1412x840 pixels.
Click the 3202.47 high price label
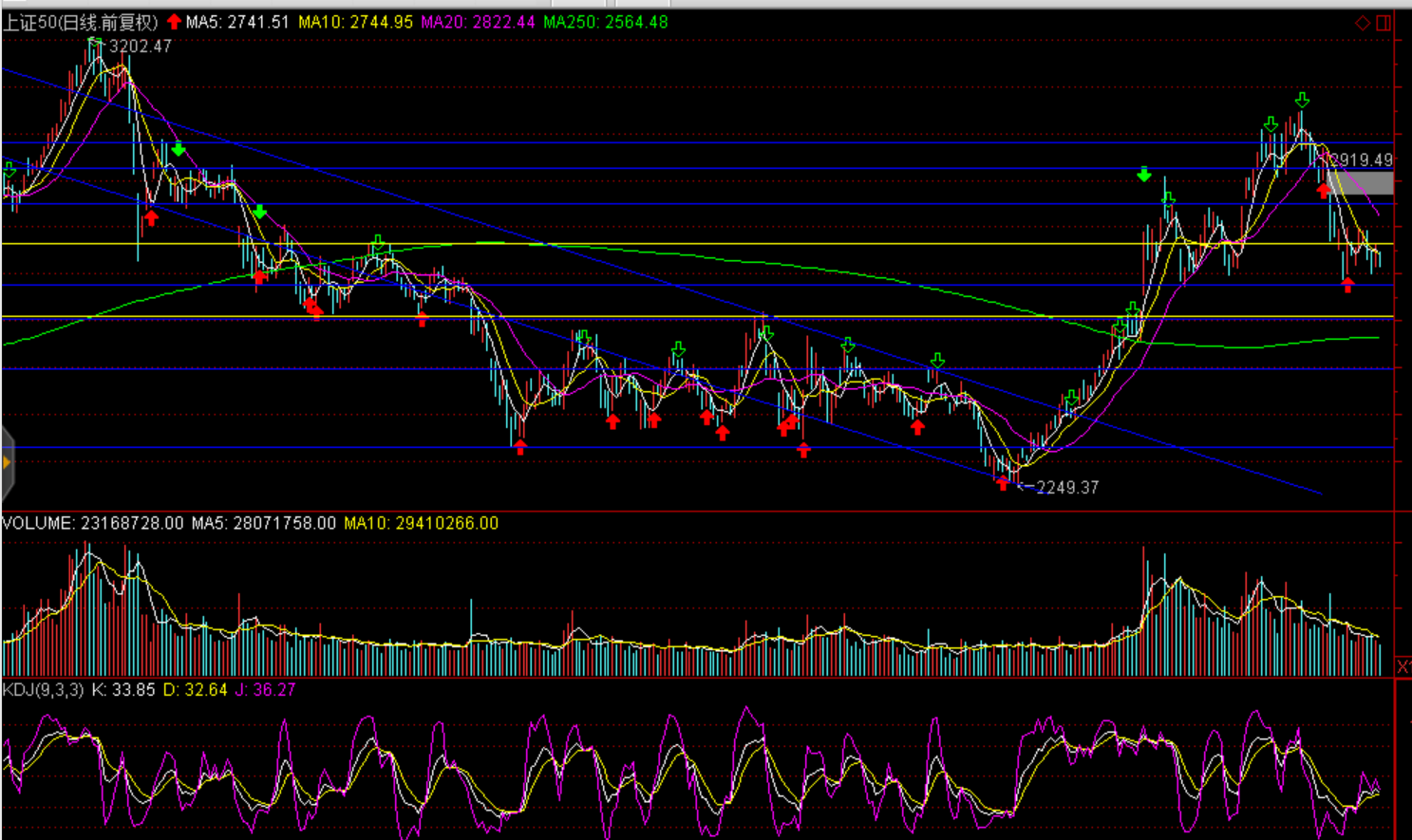pos(141,47)
